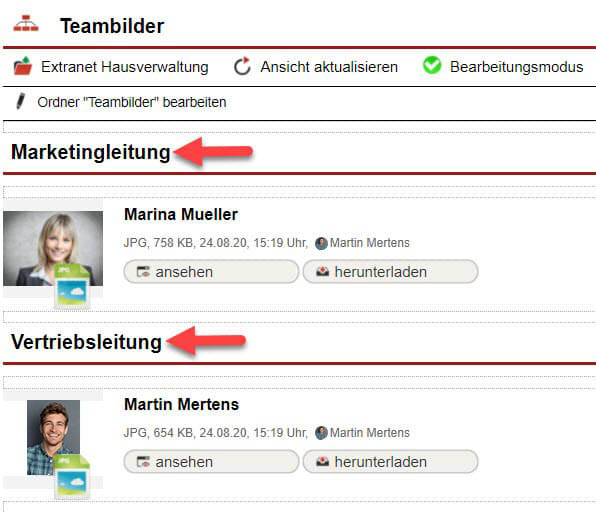
Task: View Marina Mueller image with ansehen
Action: (x=211, y=272)
